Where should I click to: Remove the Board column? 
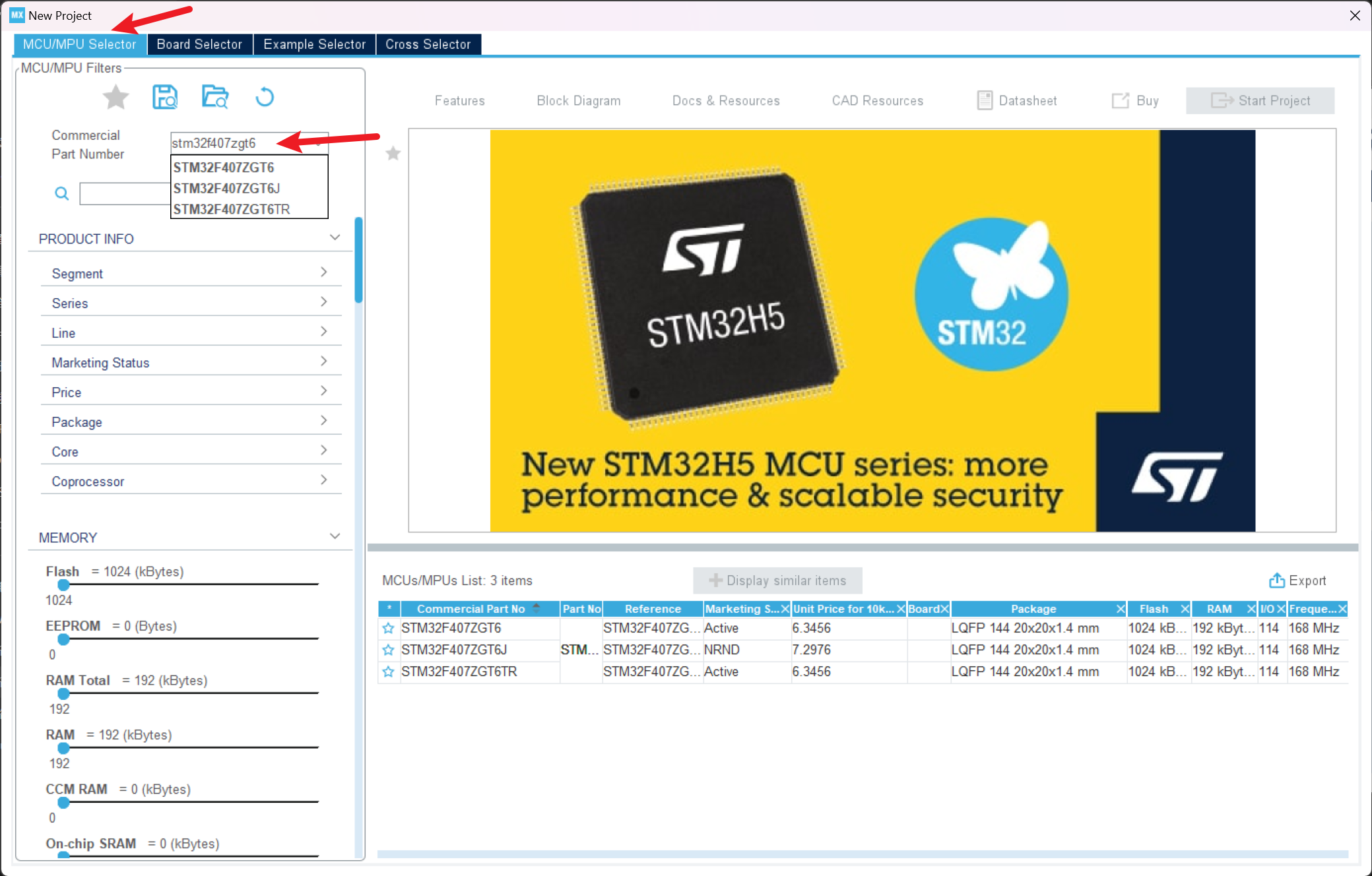(x=944, y=609)
